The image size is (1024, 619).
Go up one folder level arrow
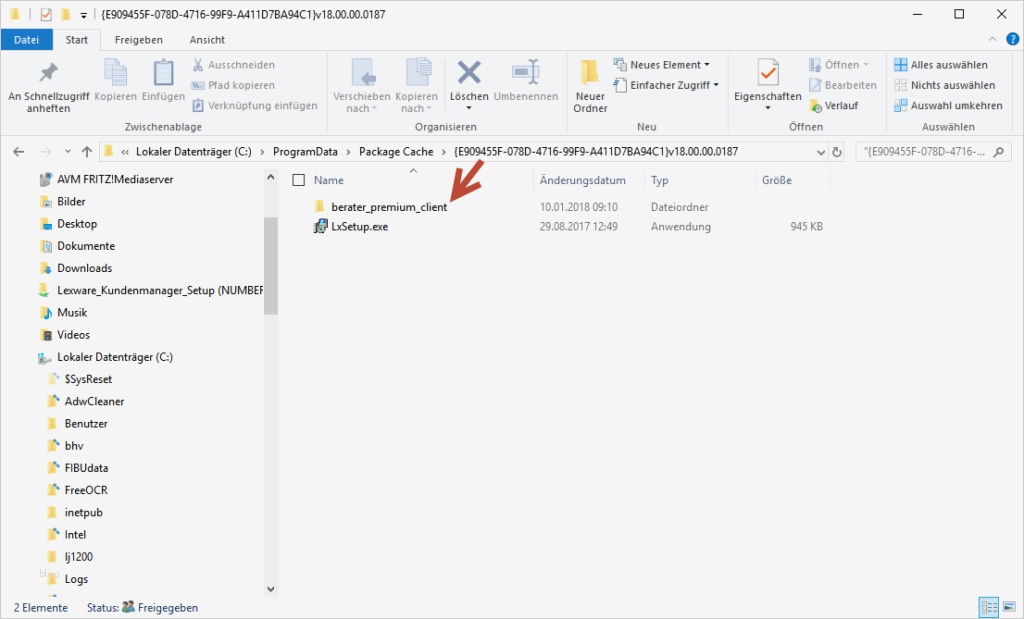click(87, 152)
